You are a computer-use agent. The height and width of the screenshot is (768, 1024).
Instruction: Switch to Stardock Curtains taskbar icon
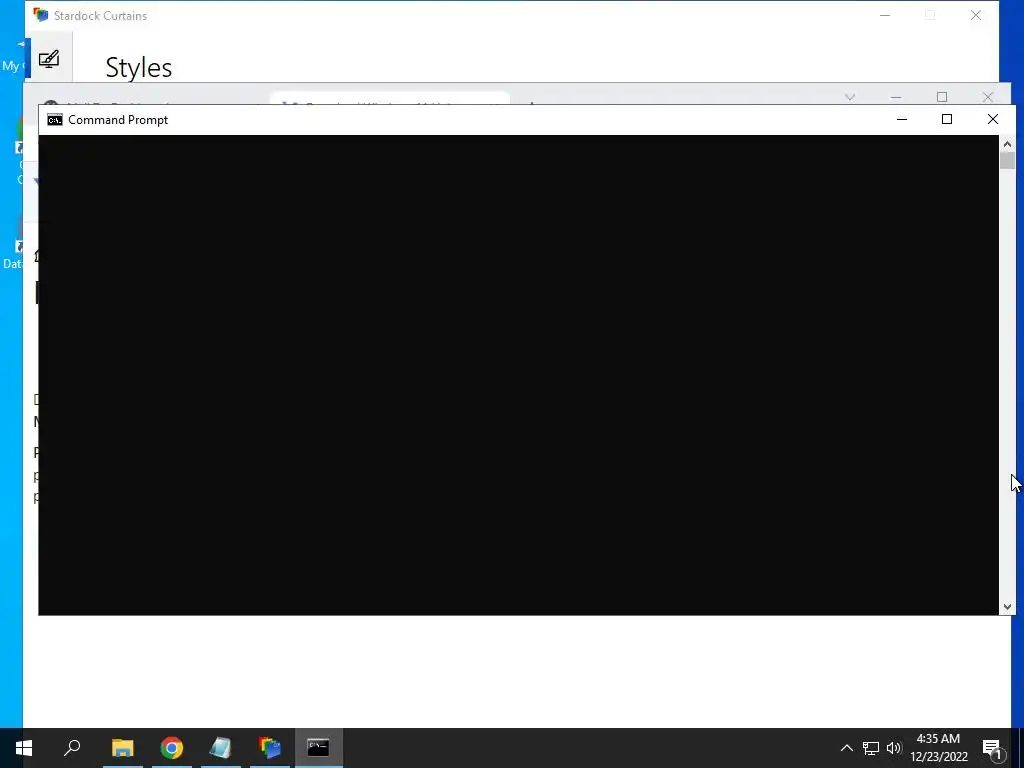270,748
